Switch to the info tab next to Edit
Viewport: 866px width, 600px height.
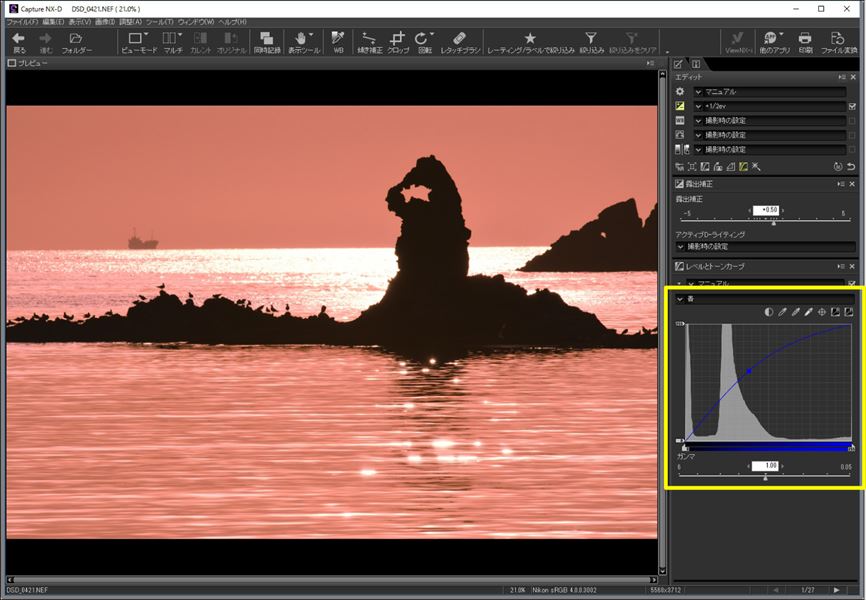click(x=696, y=64)
